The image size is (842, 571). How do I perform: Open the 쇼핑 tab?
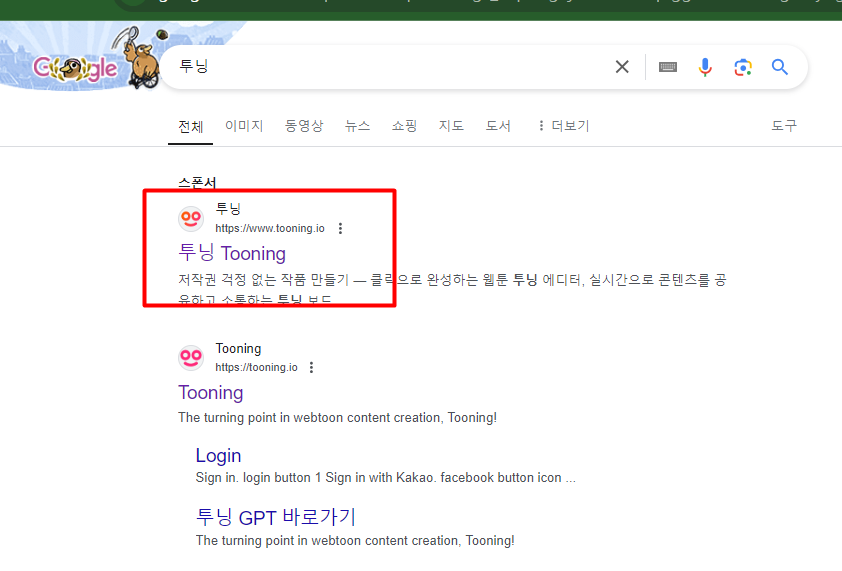click(x=404, y=126)
